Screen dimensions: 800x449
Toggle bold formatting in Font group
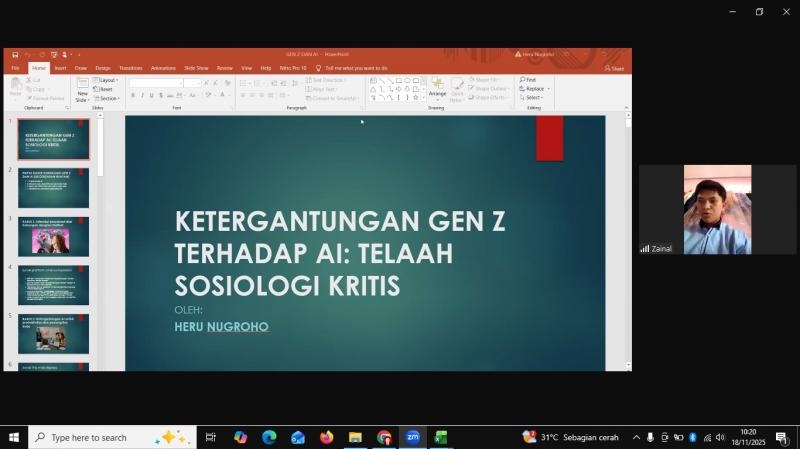[133, 96]
